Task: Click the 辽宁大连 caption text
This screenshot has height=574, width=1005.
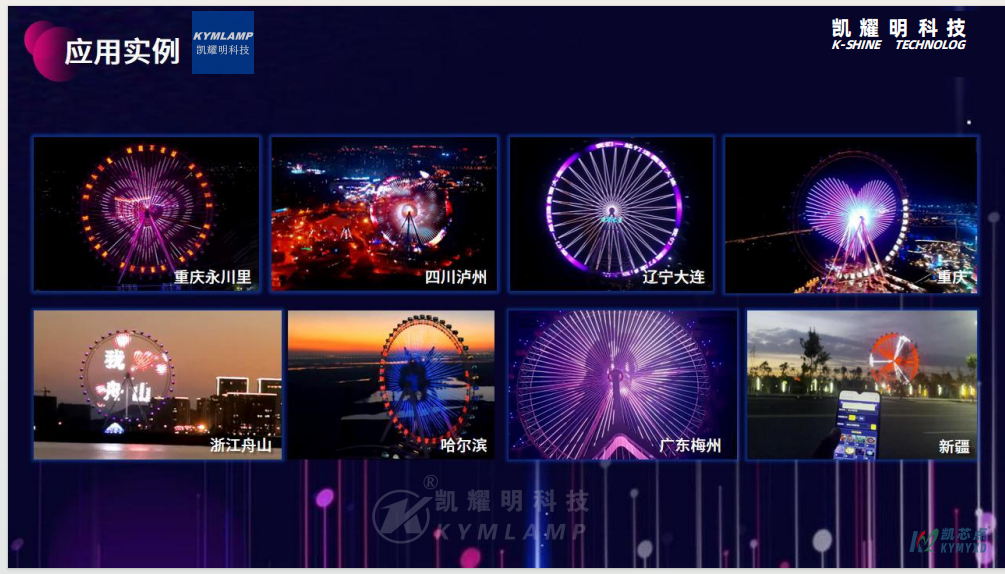Action: (674, 277)
